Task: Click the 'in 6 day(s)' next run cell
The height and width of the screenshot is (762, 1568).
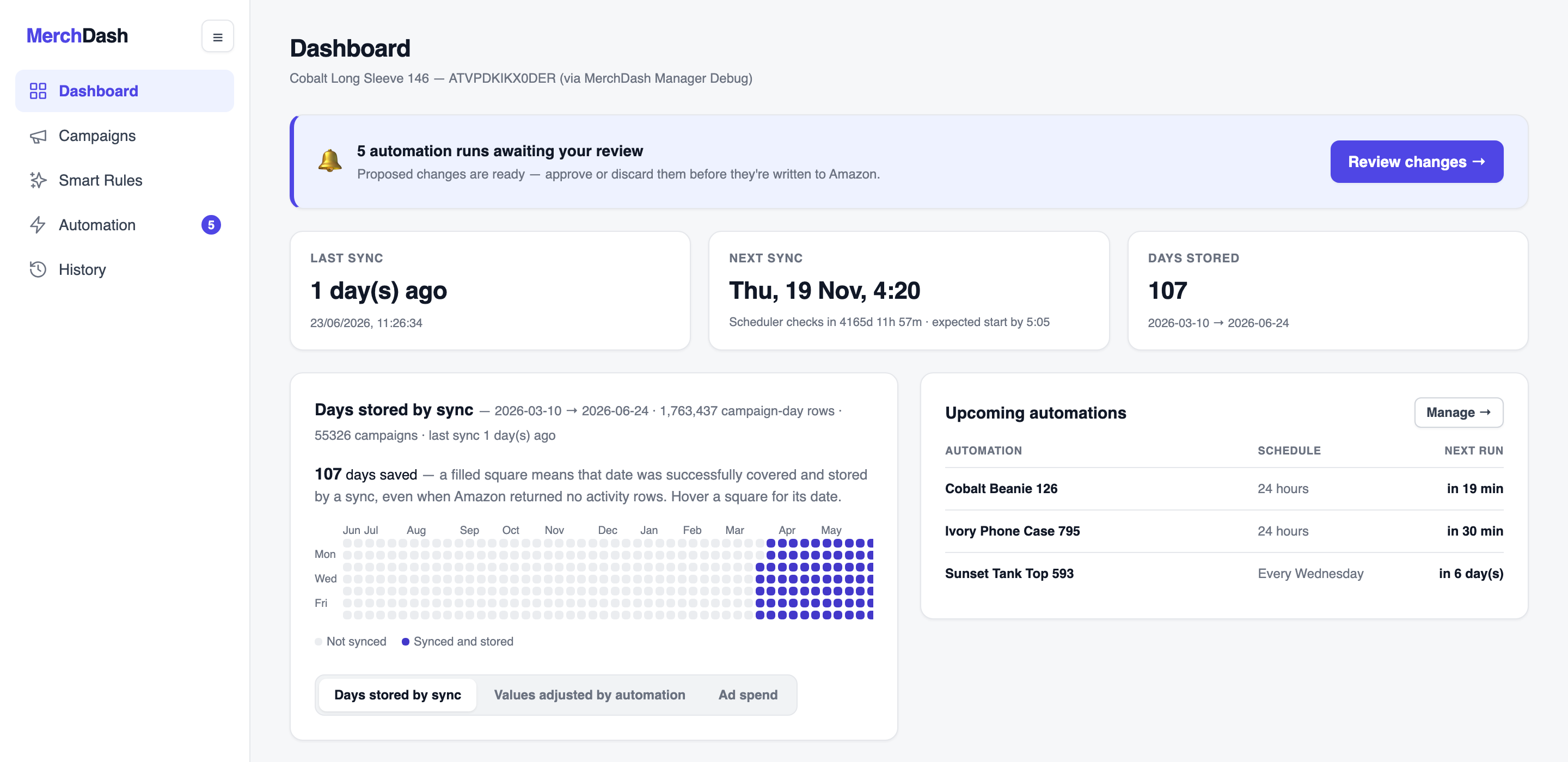Action: (1471, 574)
